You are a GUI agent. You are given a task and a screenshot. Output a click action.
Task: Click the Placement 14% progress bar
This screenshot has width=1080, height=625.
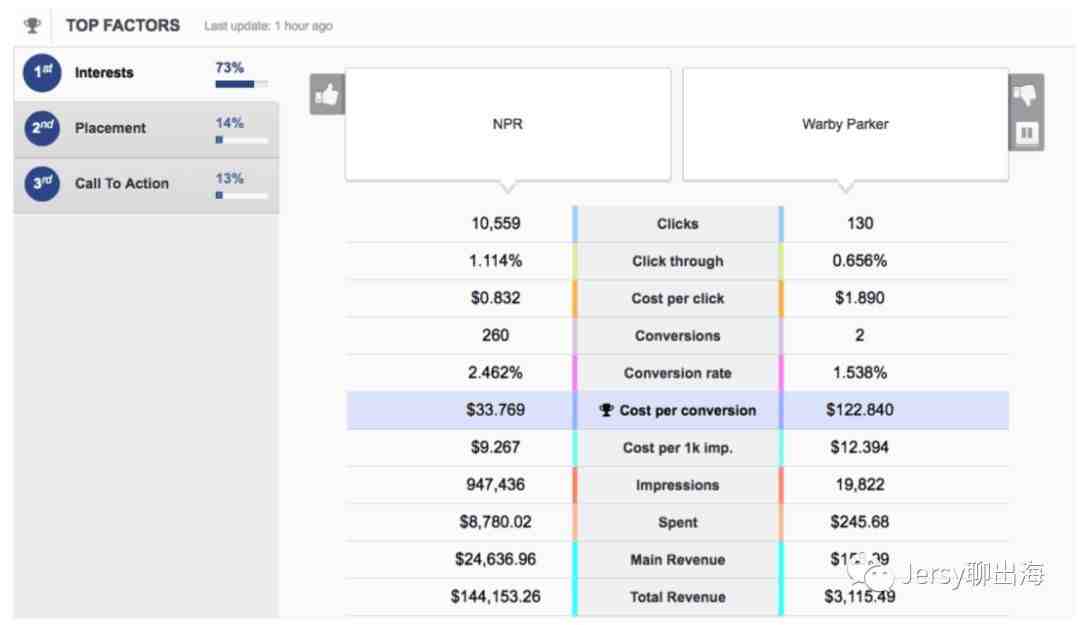click(241, 140)
